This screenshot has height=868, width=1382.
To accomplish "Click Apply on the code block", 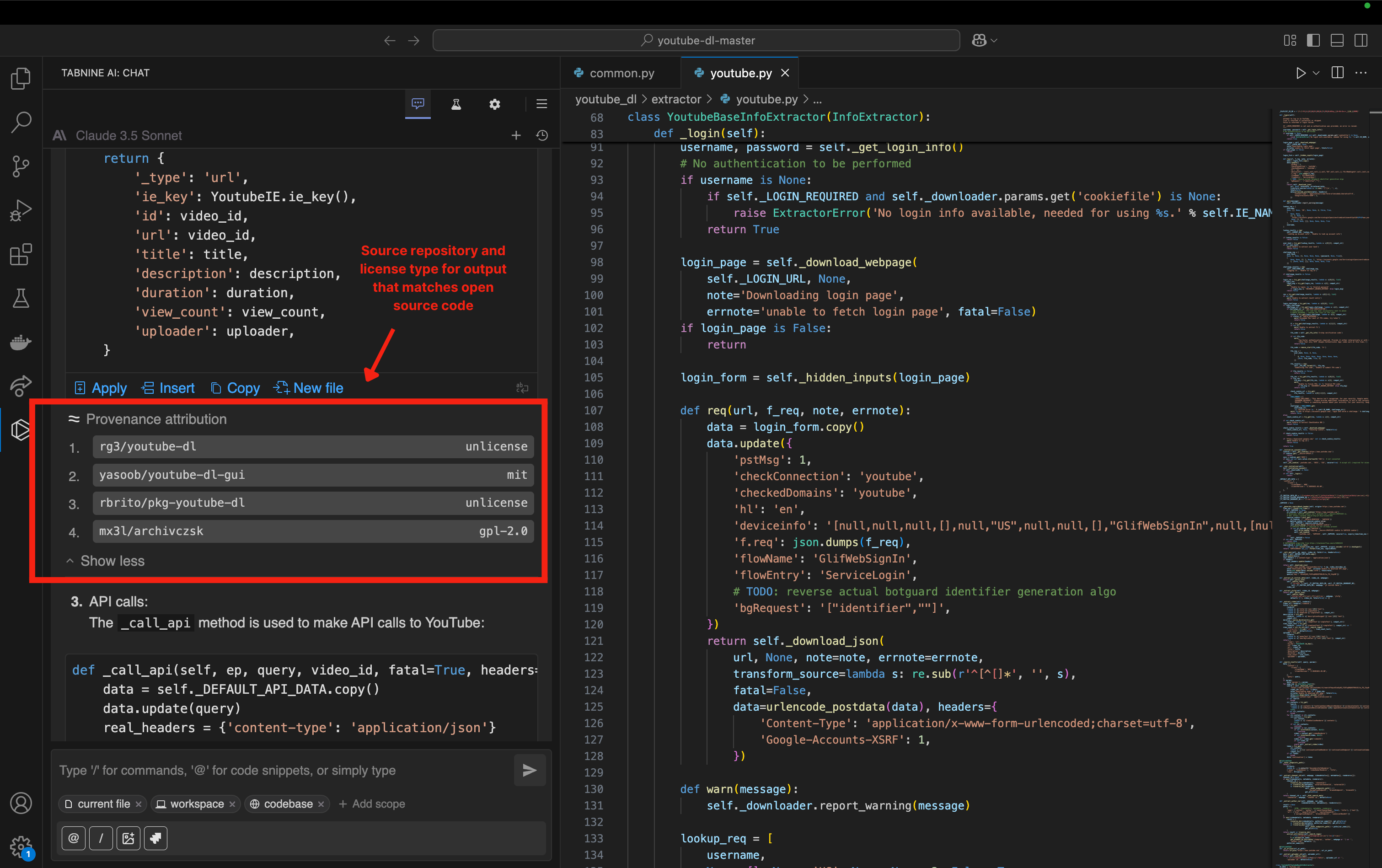I will point(101,388).
